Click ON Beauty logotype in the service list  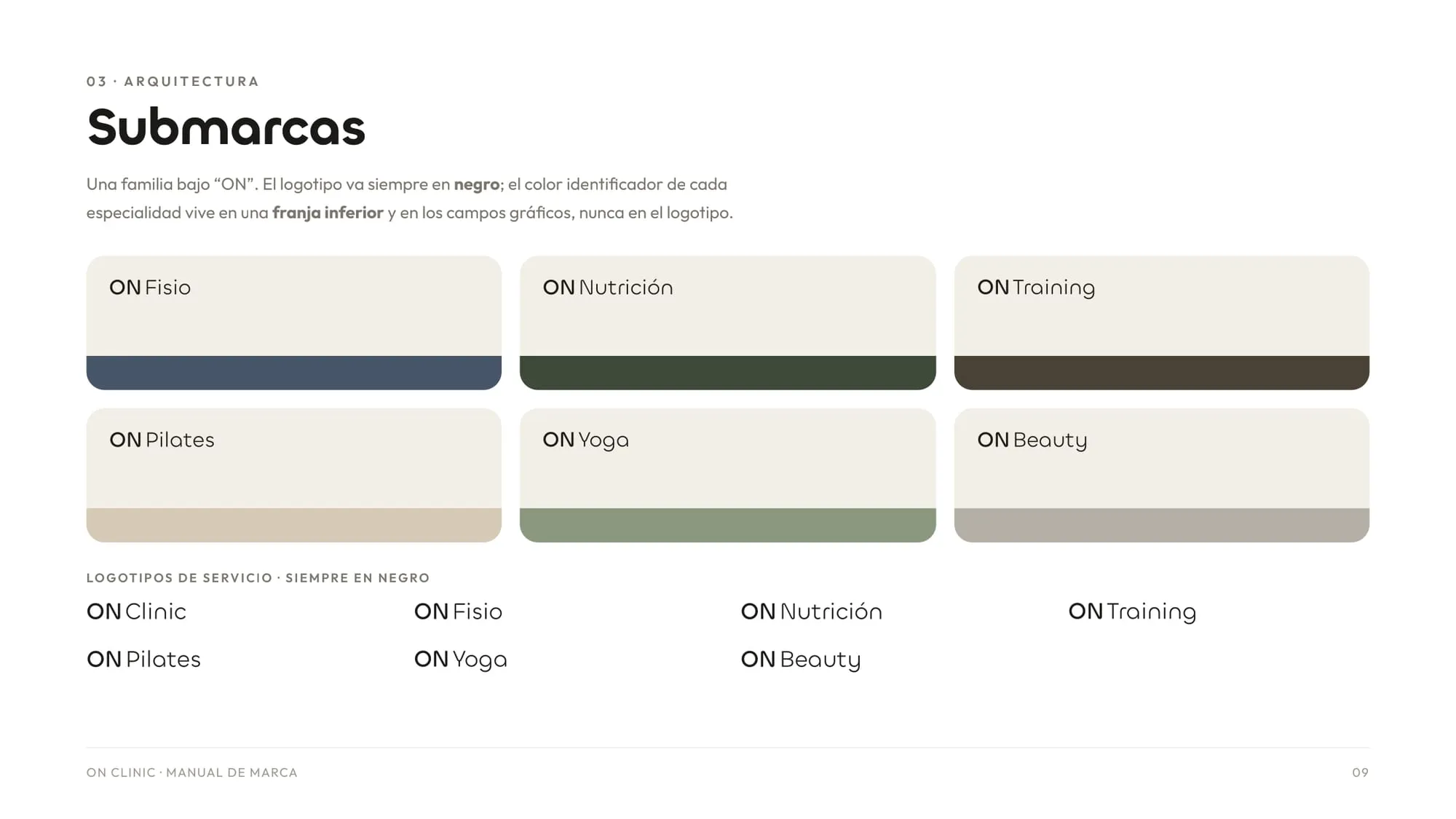click(801, 660)
